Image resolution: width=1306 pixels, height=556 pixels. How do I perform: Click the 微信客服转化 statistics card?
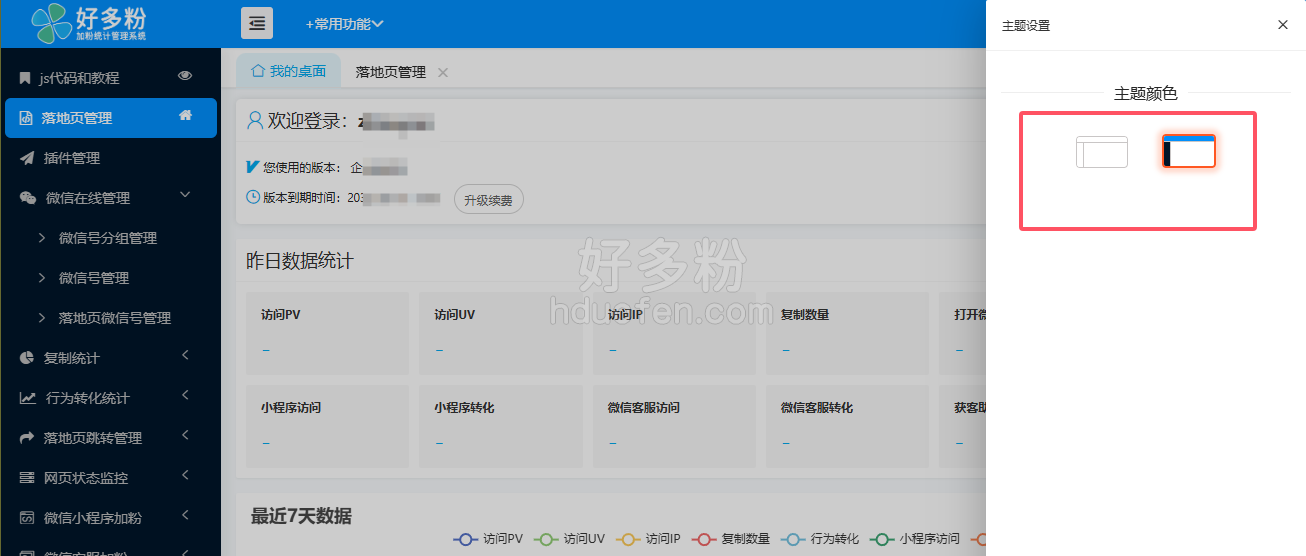848,426
